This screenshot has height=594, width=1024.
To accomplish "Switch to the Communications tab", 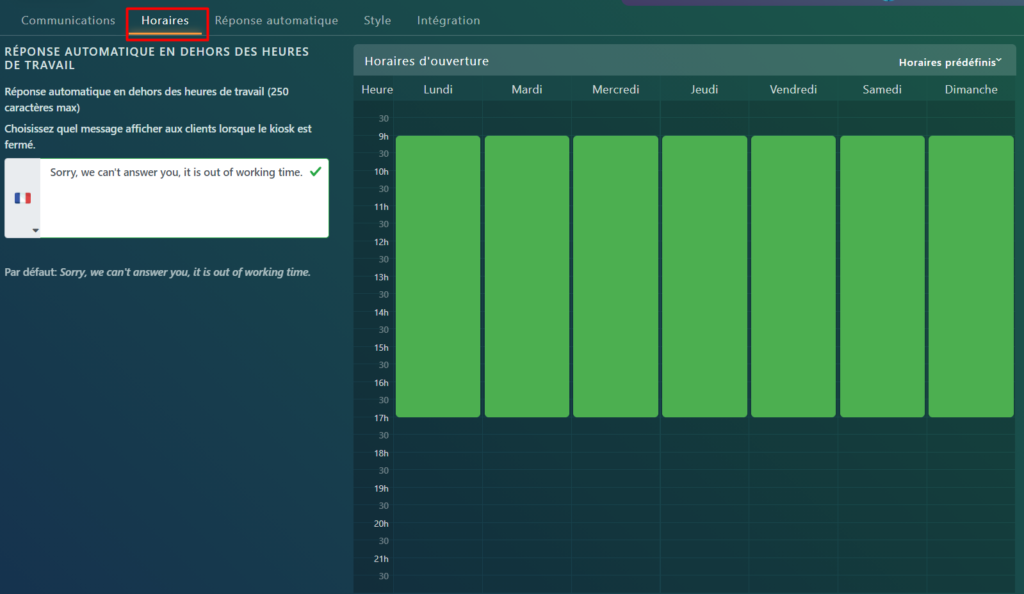I will 68,20.
